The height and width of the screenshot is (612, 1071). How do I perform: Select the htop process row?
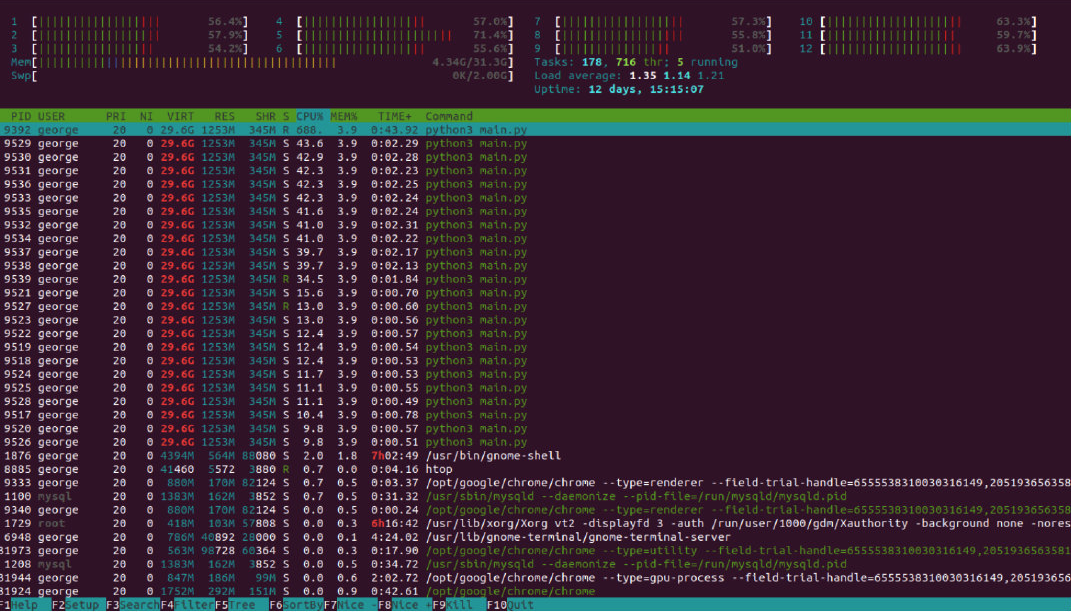point(536,469)
